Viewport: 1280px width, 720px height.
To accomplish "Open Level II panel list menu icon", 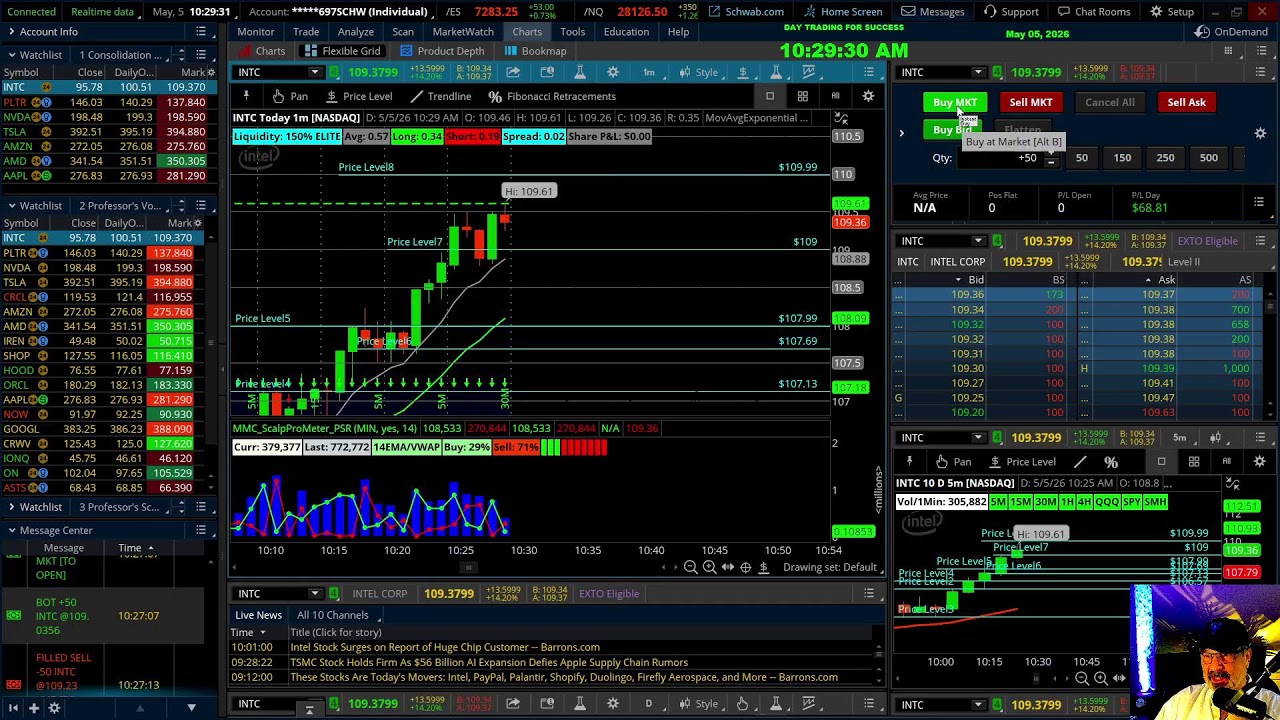I will 1260,241.
